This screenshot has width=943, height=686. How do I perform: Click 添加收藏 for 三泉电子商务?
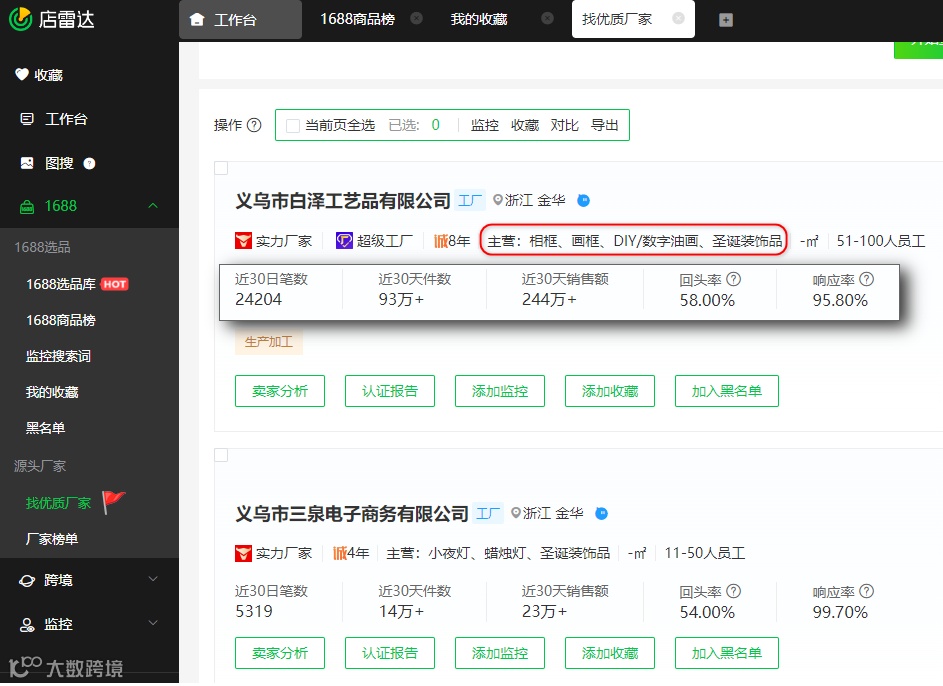pos(610,653)
